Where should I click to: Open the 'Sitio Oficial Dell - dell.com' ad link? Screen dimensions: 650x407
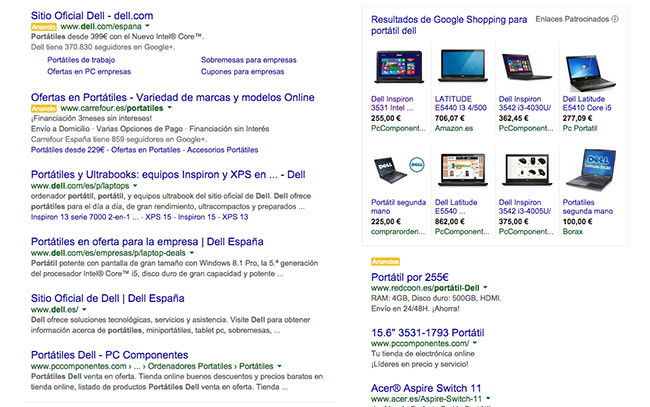92,16
